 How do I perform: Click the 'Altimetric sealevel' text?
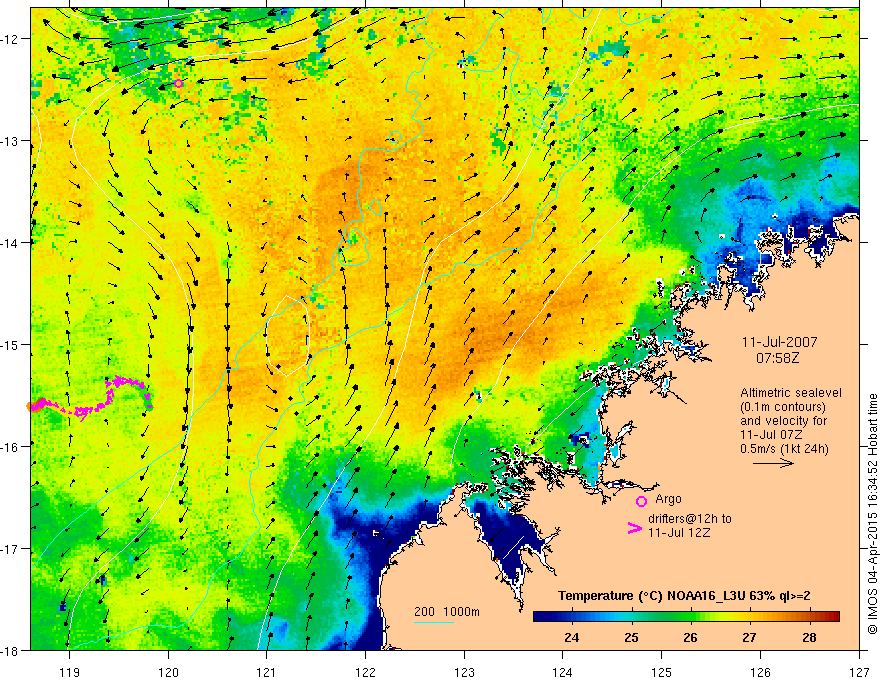pos(791,393)
